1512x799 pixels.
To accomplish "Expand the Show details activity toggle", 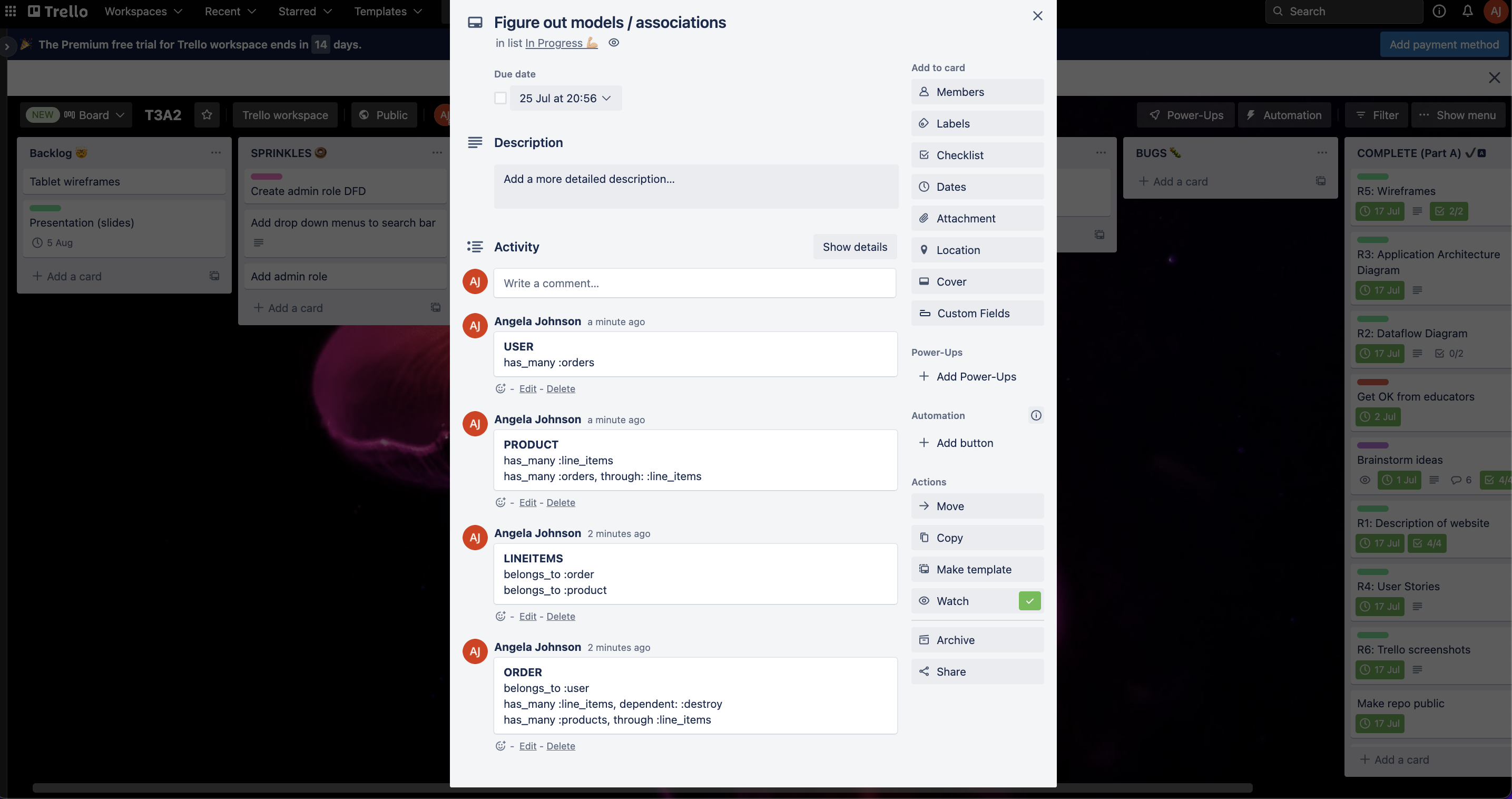I will coord(854,247).
